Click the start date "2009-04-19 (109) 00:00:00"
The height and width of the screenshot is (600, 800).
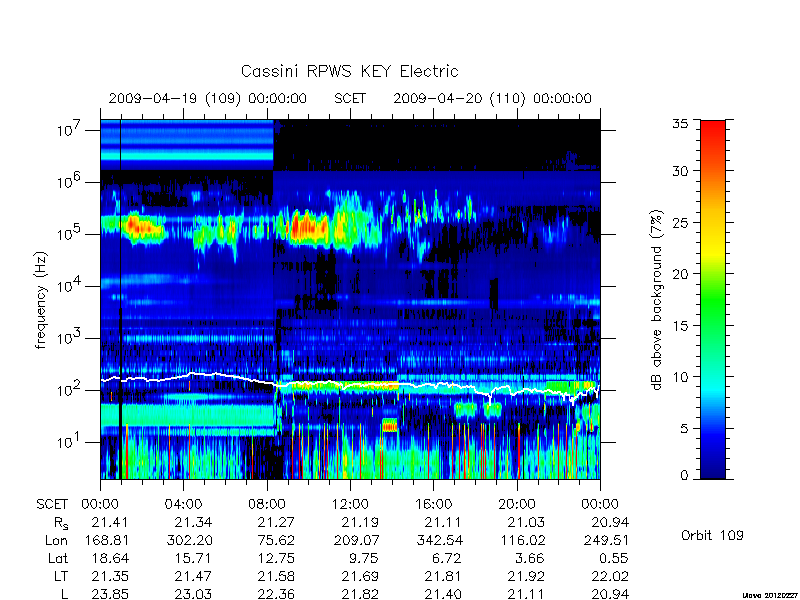pyautogui.click(x=208, y=98)
